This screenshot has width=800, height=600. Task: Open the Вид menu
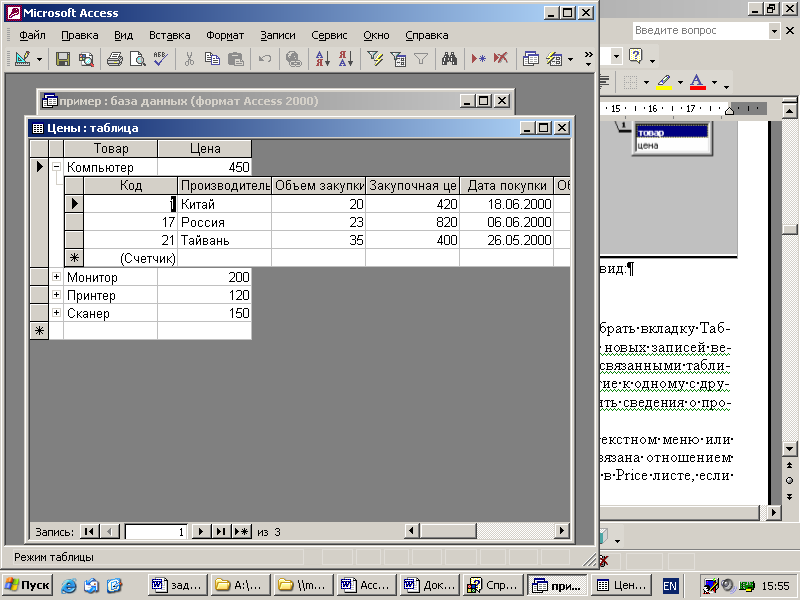123,35
